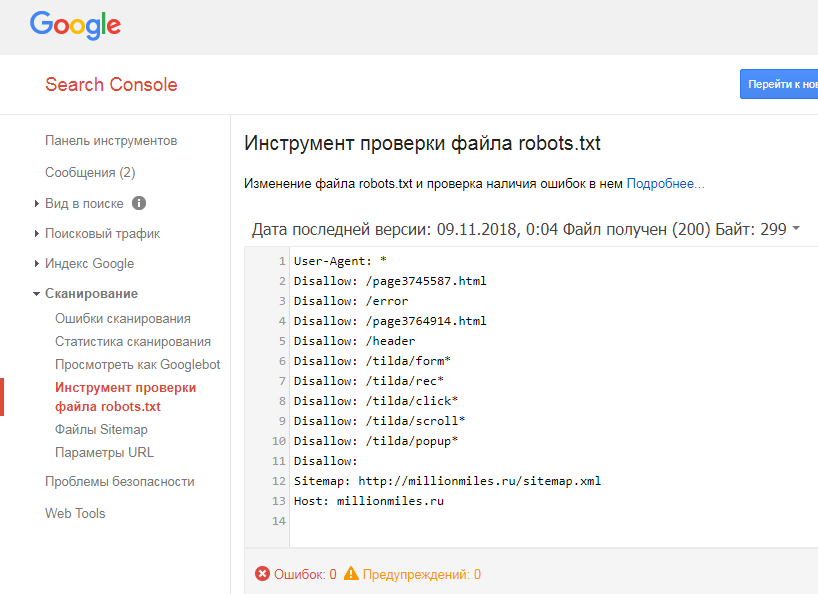Click the Google logo
Image resolution: width=818 pixels, height=594 pixels.
coord(76,25)
